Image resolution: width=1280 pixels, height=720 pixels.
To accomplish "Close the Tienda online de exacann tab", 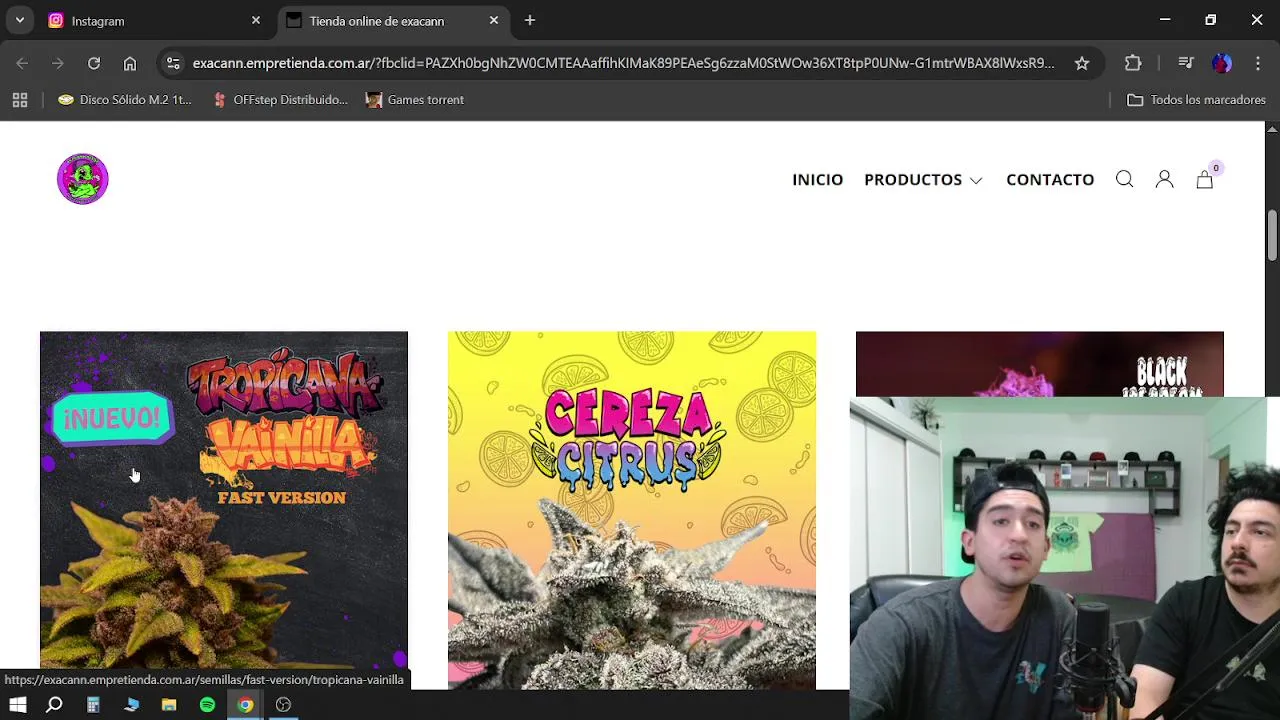I will pos(494,20).
